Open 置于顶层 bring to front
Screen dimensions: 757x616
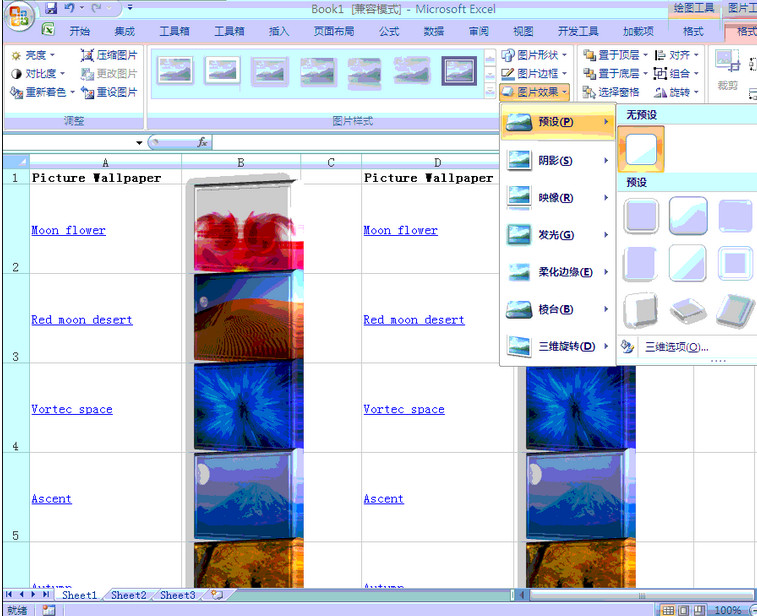[x=615, y=56]
